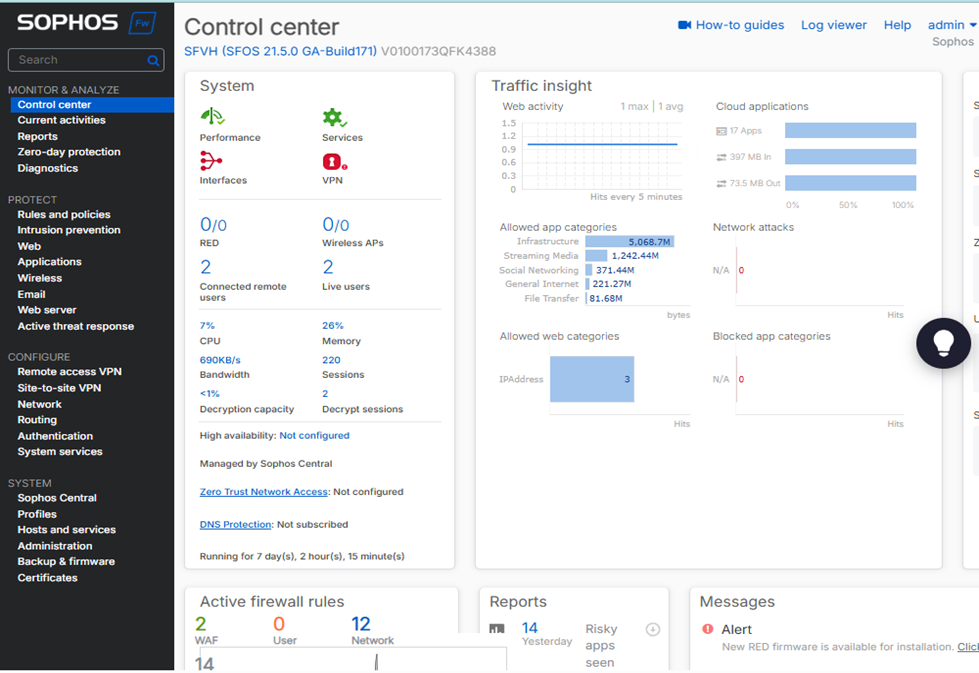Image resolution: width=979 pixels, height=673 pixels.
Task: Select 1 max in Web activity
Action: point(634,107)
